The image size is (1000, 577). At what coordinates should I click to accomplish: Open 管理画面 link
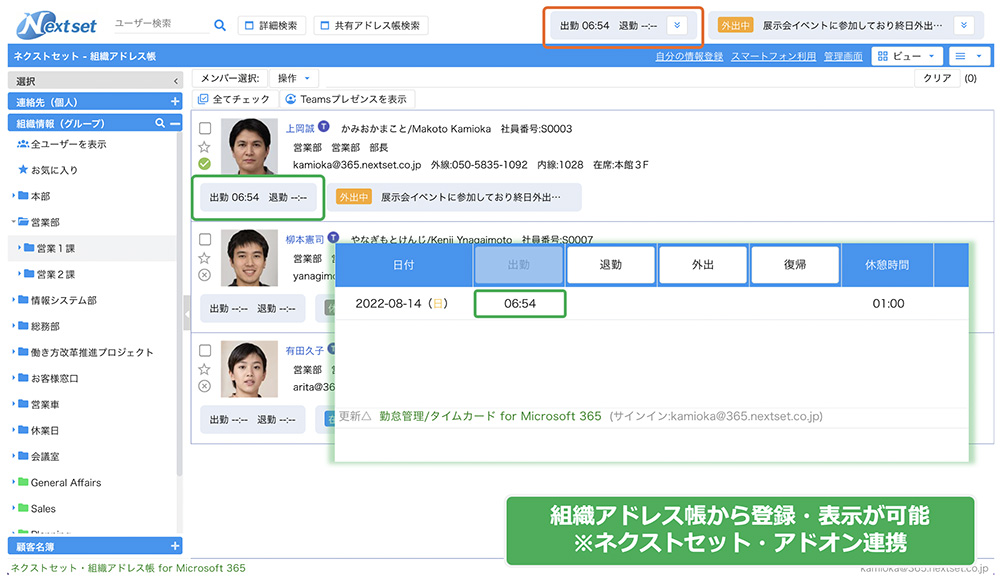coord(842,56)
